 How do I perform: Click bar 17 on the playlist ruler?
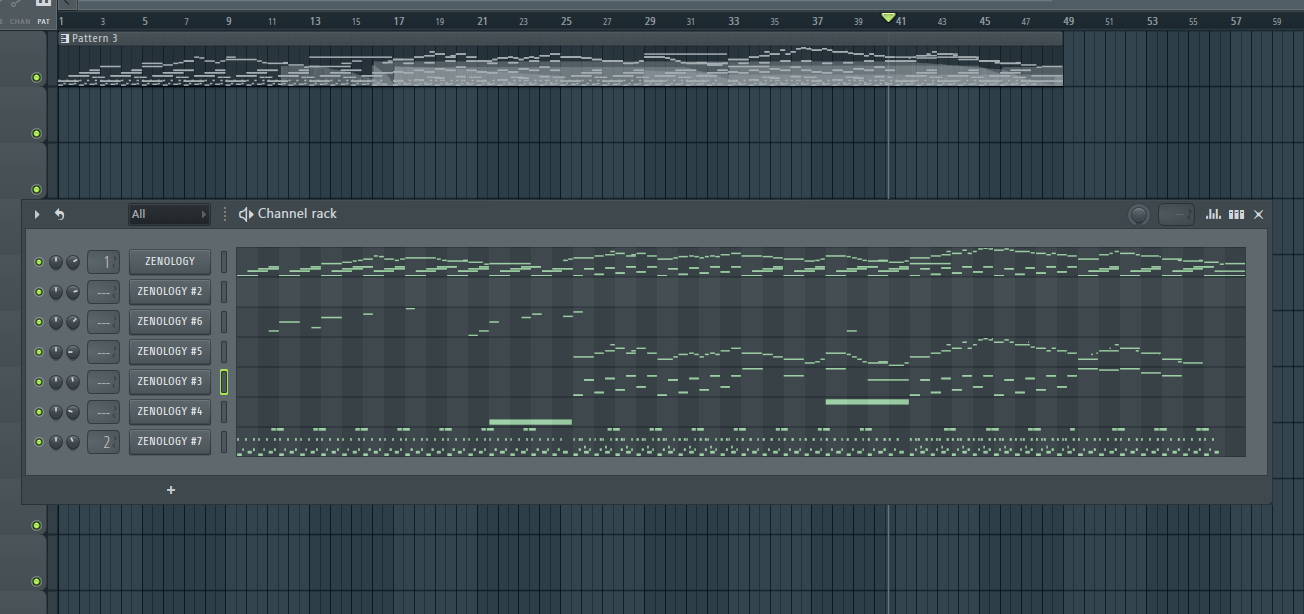coord(399,21)
